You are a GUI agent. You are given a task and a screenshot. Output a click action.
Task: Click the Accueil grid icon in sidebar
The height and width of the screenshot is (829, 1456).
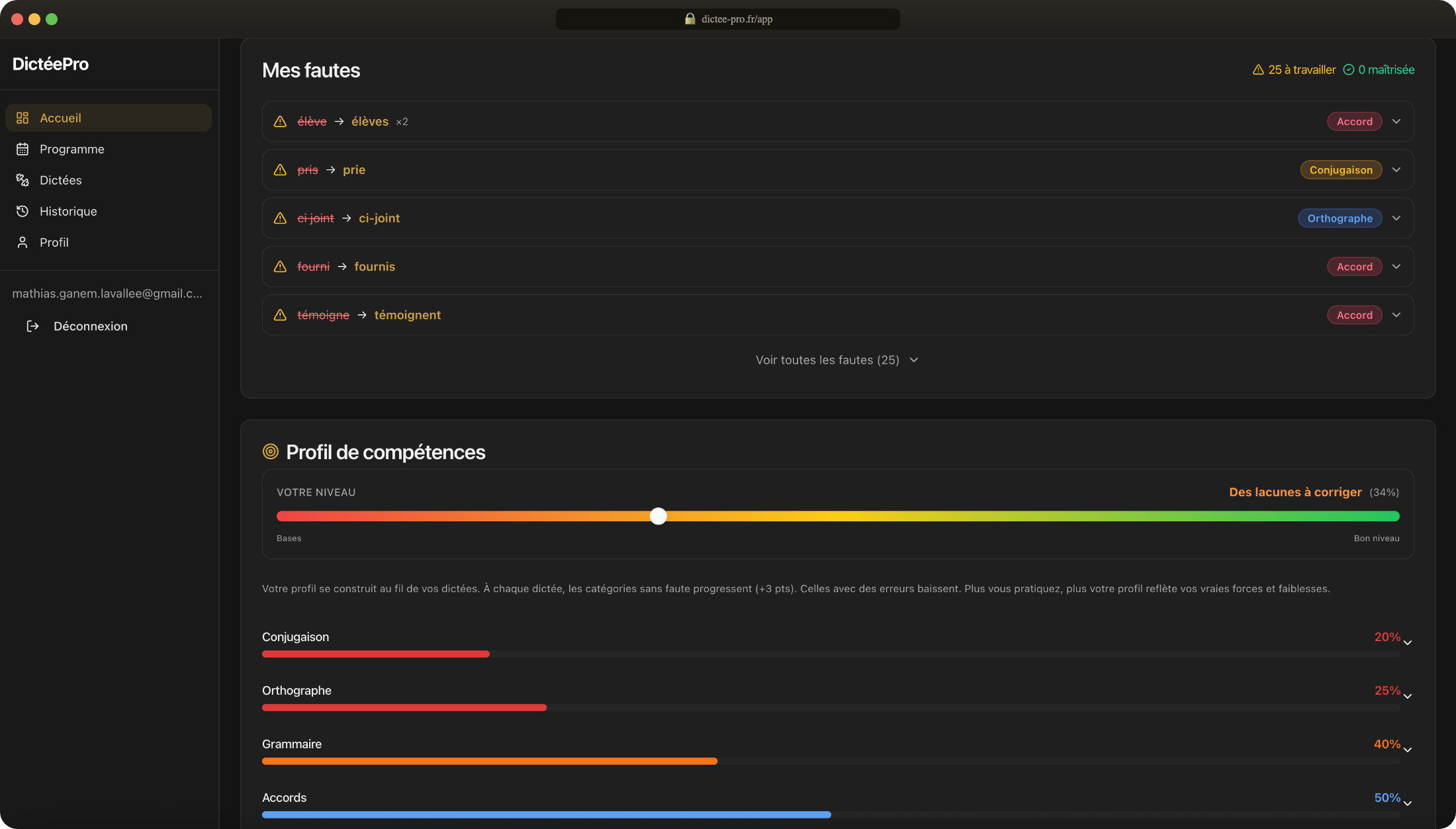pos(23,118)
